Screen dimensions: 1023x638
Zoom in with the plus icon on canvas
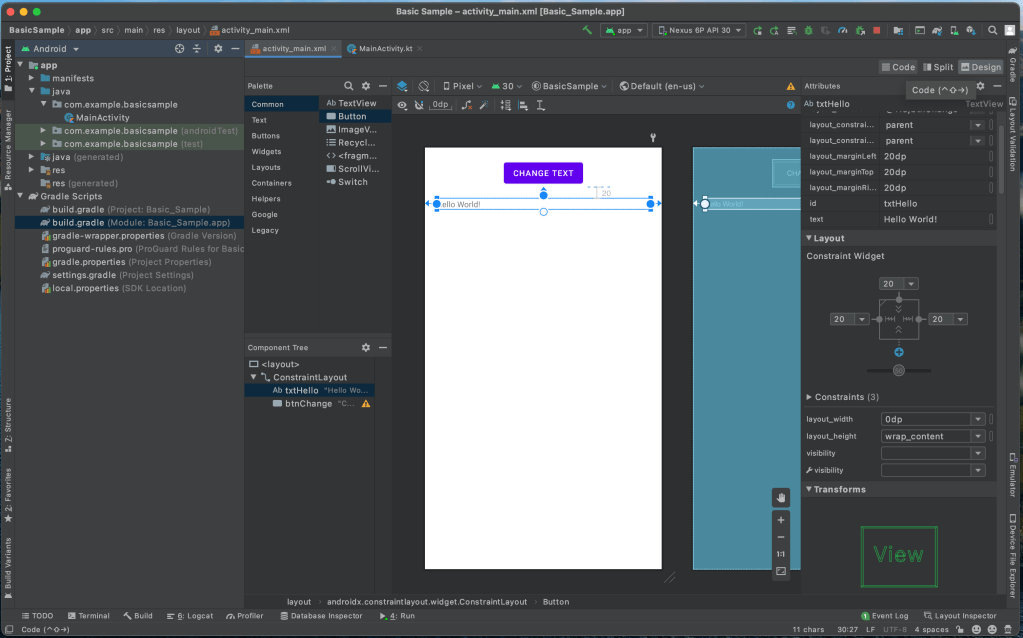[x=781, y=520]
